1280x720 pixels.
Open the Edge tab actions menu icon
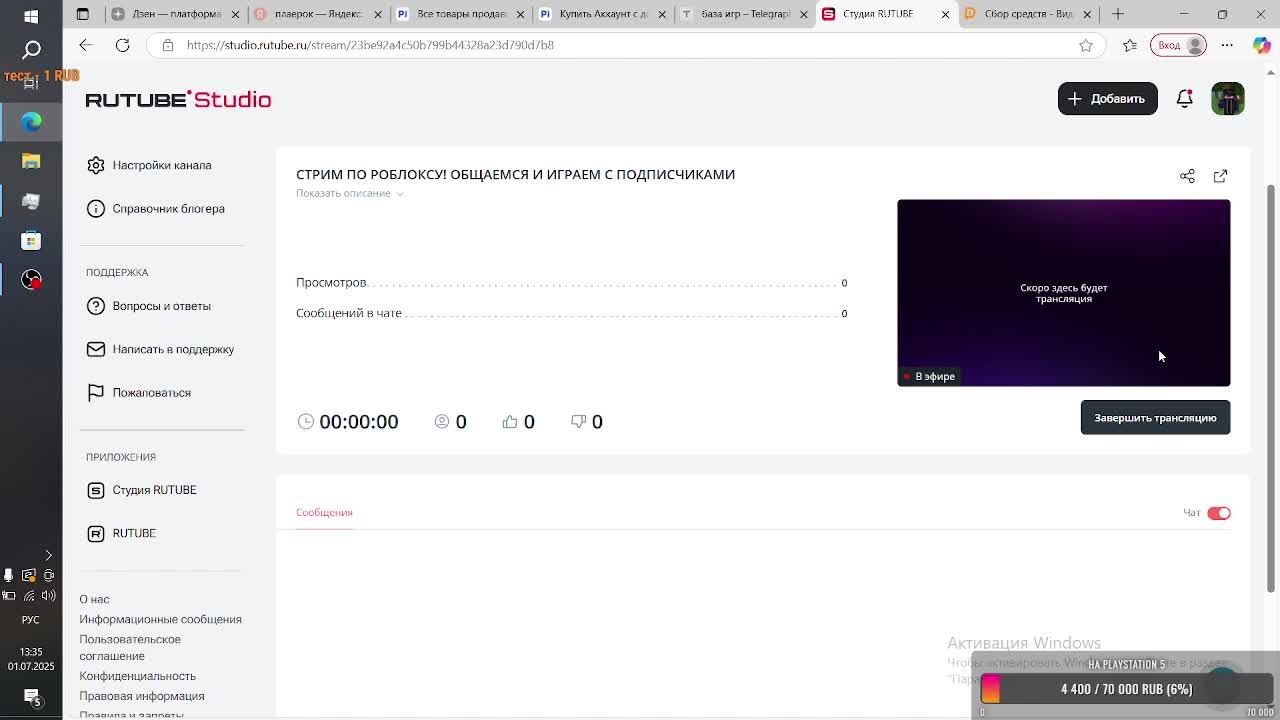point(83,14)
